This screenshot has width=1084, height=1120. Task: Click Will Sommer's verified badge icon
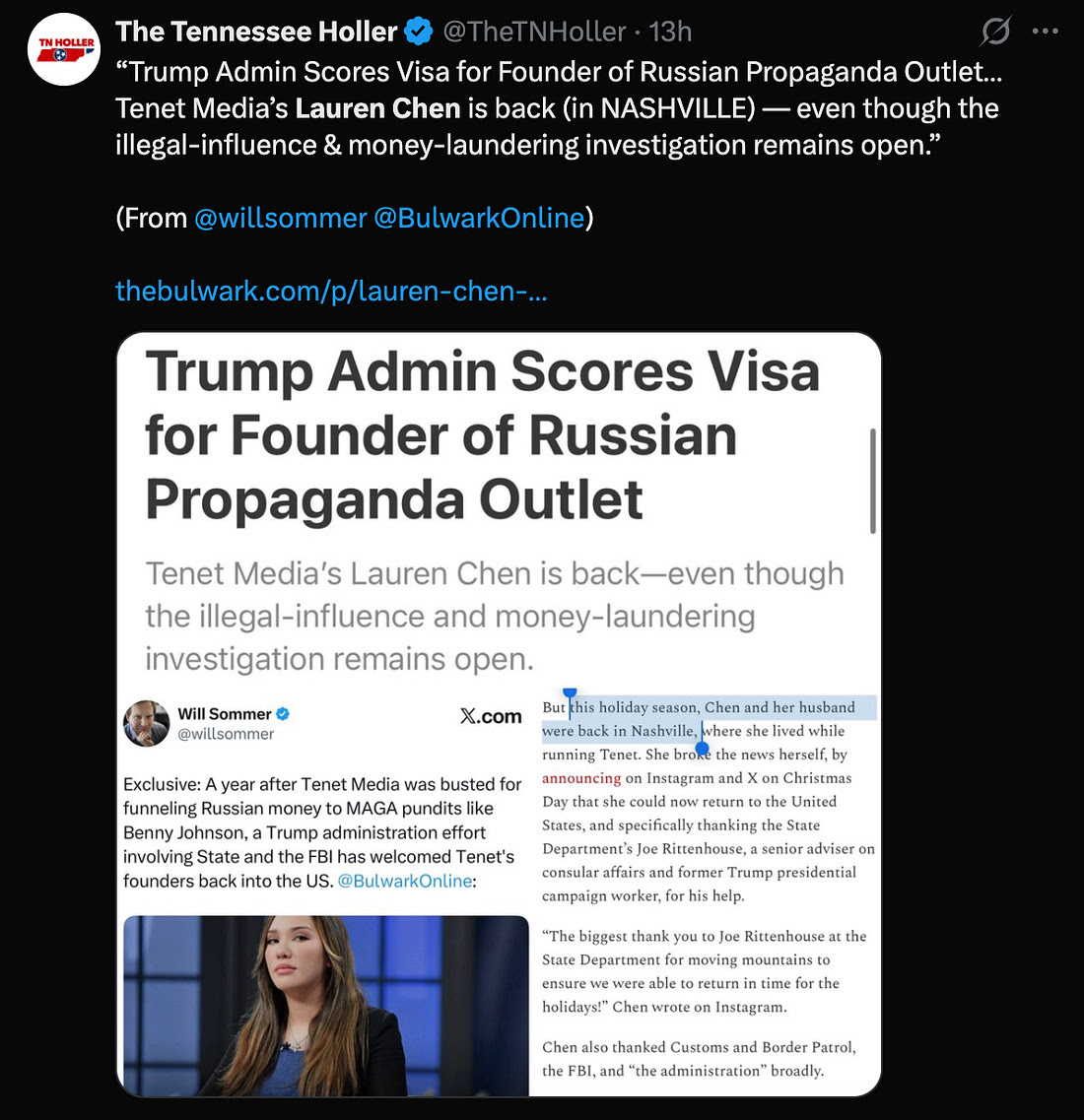click(x=283, y=713)
